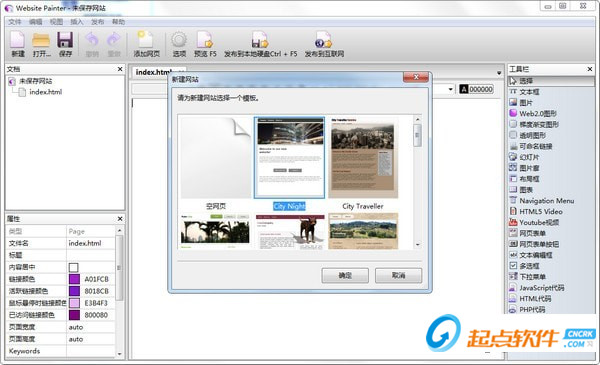Open the tab list dropdown arrow
The image size is (600, 365).
[x=499, y=73]
